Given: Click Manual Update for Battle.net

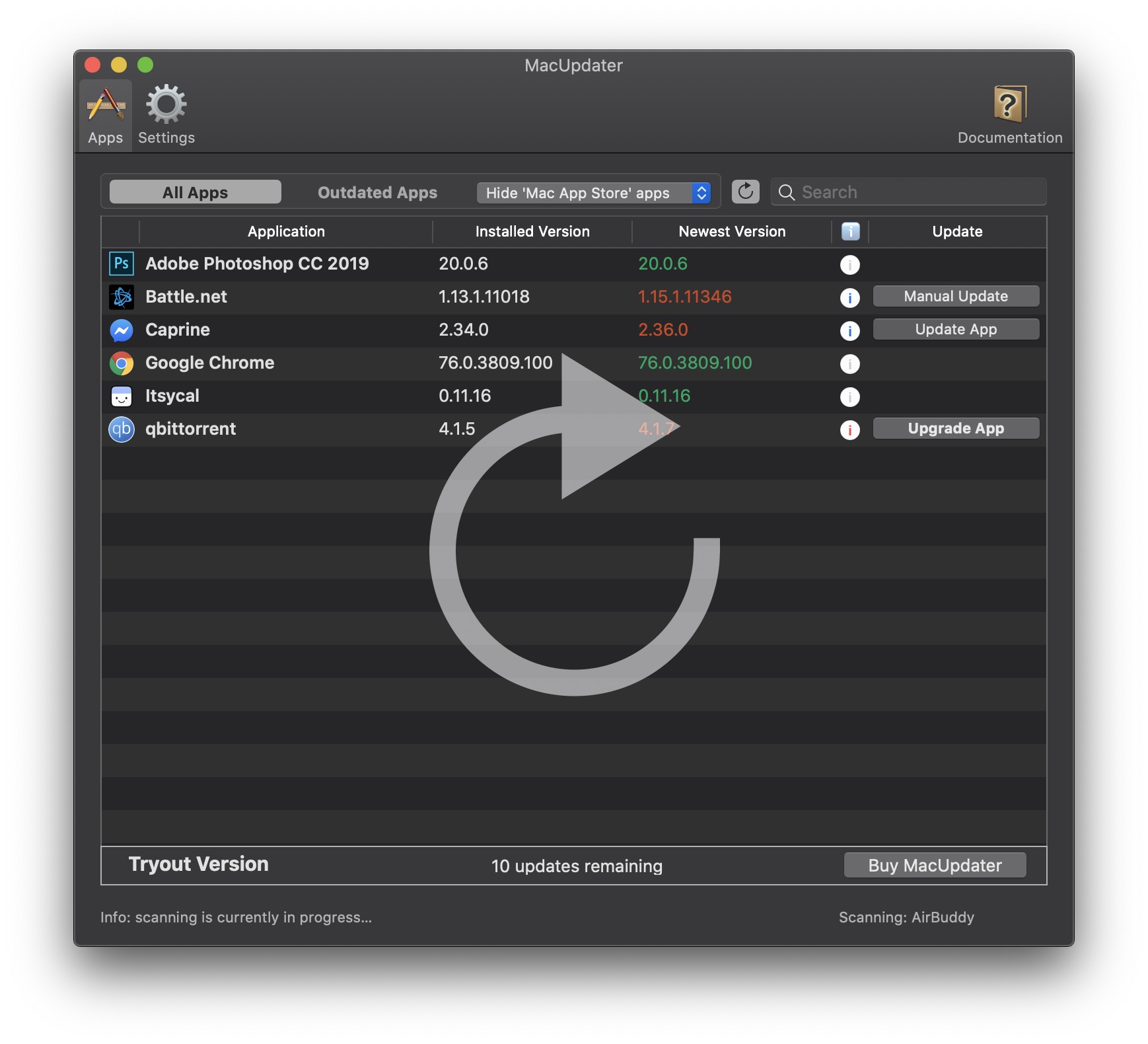Looking at the screenshot, I should pyautogui.click(x=956, y=296).
